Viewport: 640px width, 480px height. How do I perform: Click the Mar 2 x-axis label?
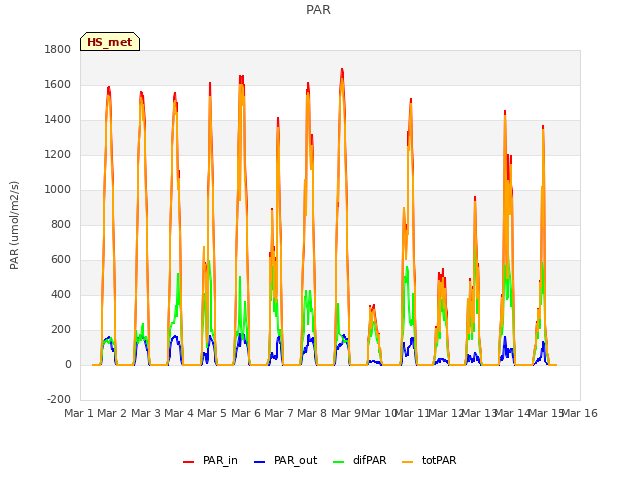point(112,413)
